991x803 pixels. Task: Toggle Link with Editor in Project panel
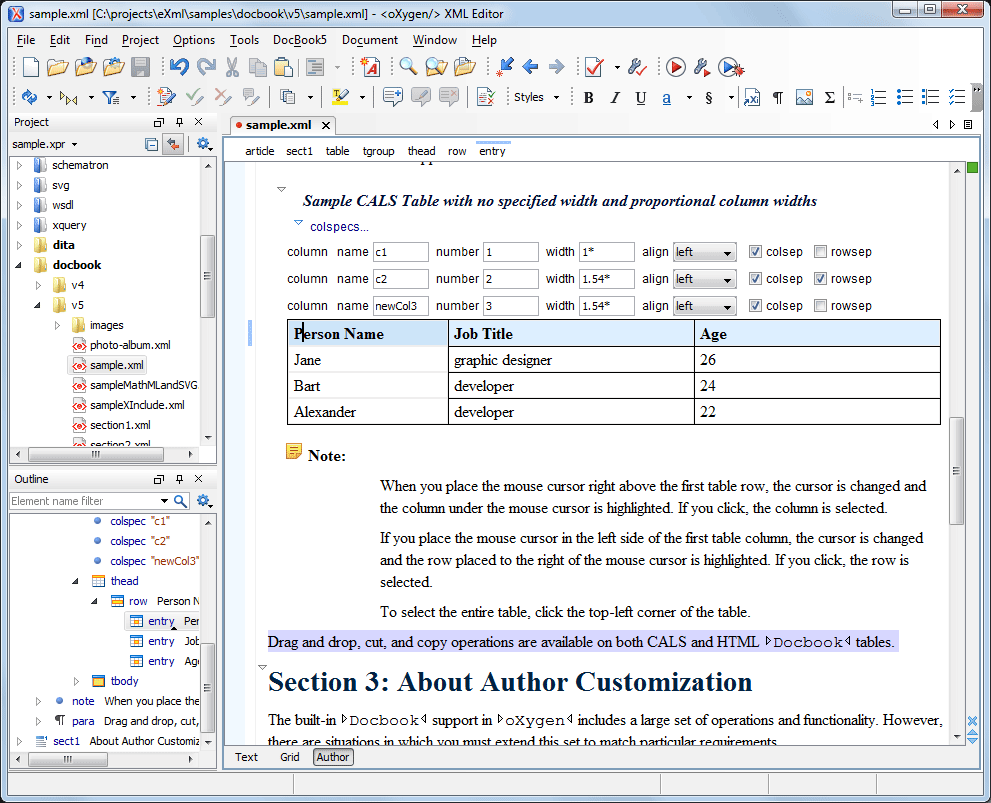point(173,144)
